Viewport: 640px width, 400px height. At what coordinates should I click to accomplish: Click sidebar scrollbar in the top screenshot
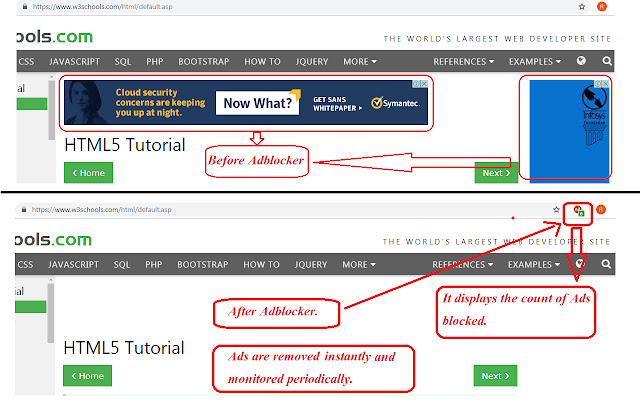(51, 110)
